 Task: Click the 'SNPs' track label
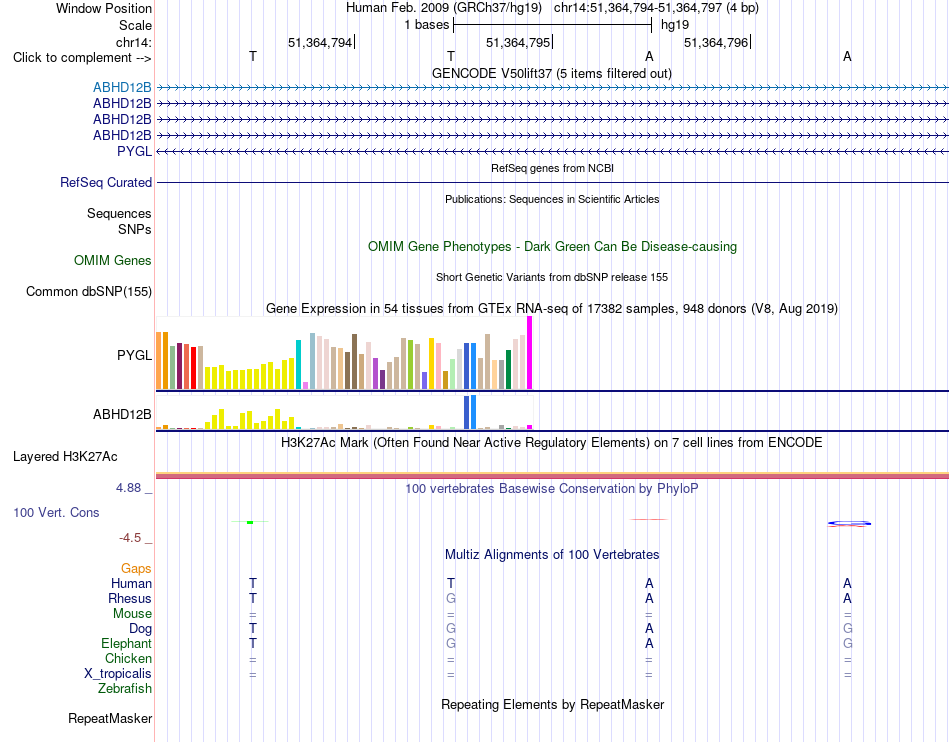[x=135, y=229]
